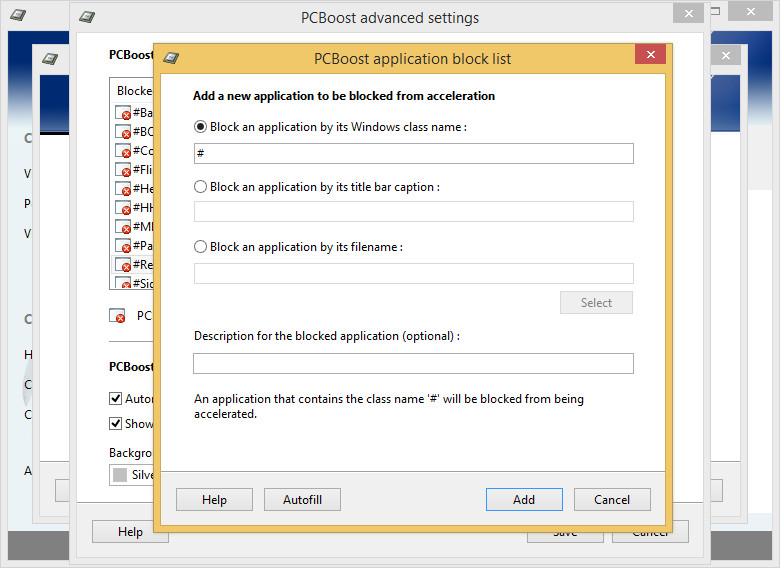
Task: Click the filename input field
Action: click(413, 274)
